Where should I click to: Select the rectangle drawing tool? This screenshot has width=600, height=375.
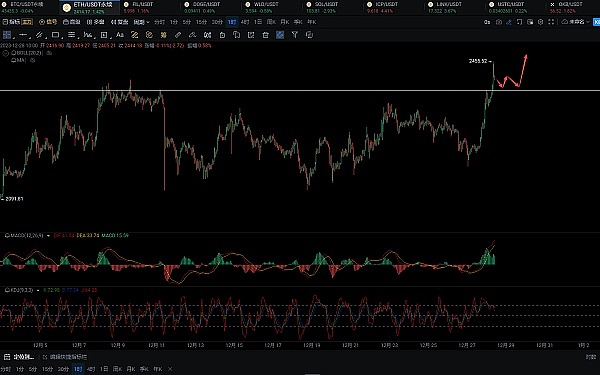click(55, 35)
